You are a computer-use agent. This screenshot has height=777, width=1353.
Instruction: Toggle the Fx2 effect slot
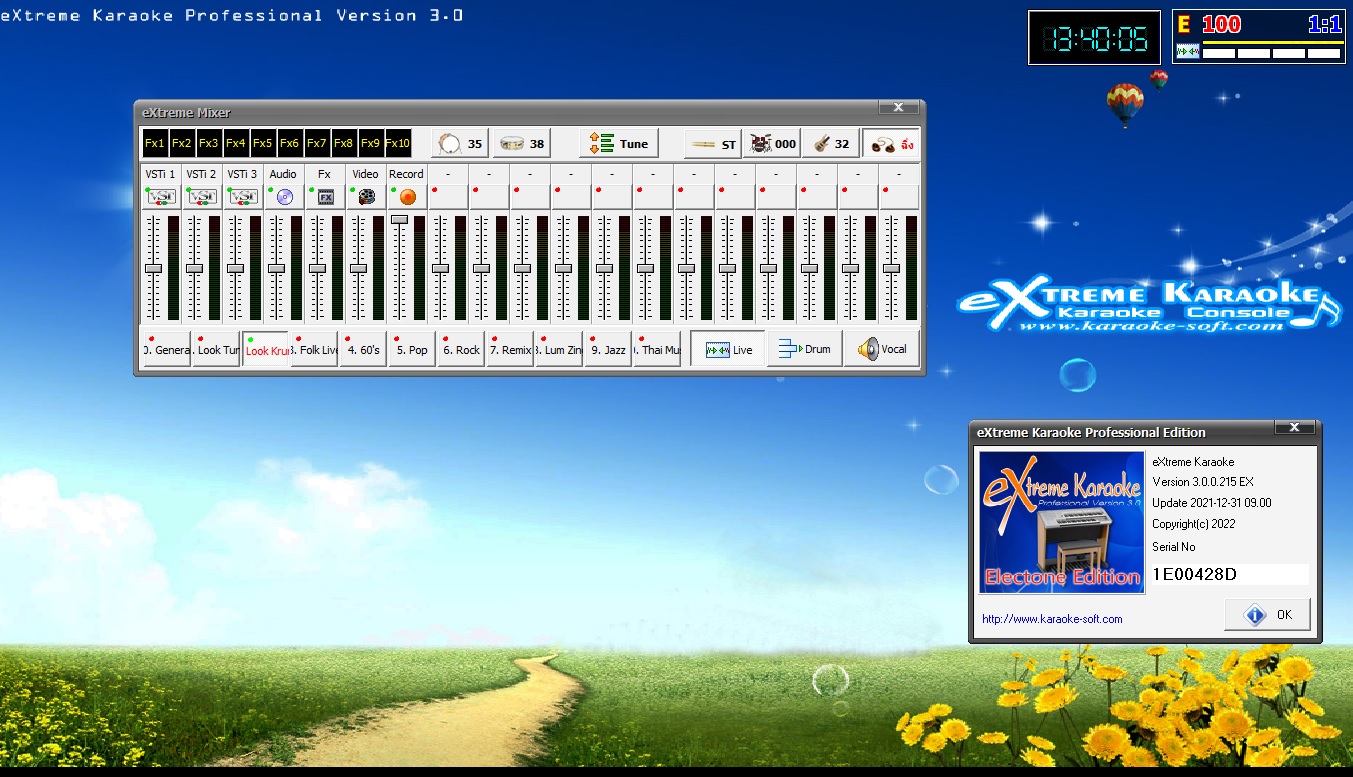point(182,144)
